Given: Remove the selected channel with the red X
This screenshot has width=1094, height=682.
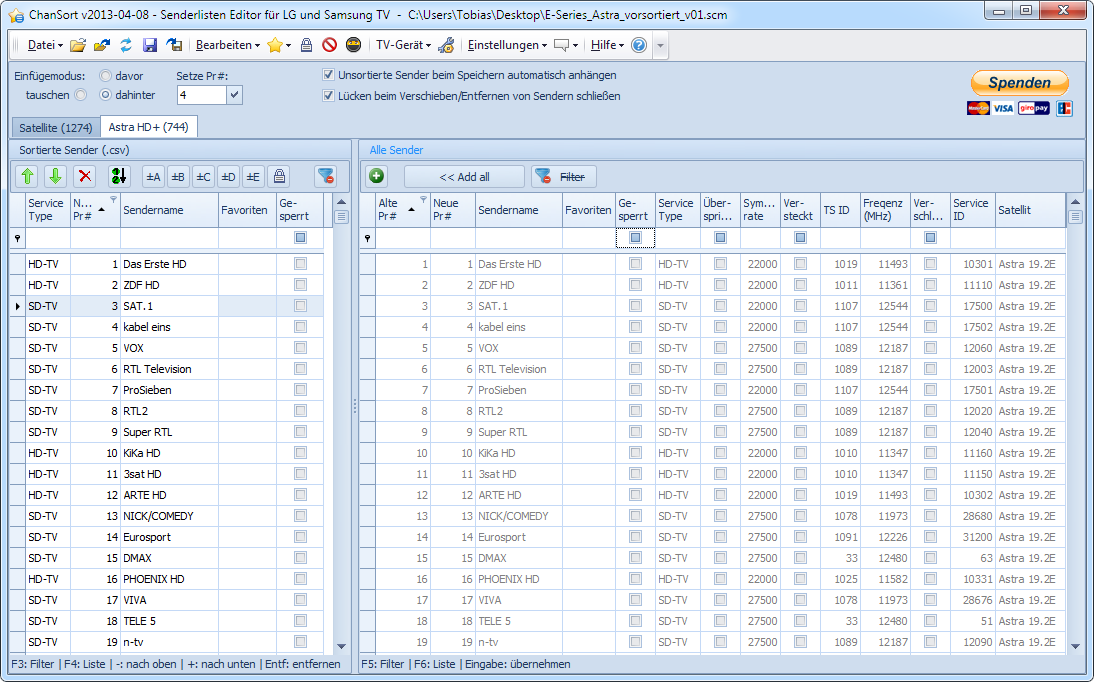Looking at the screenshot, I should click(x=84, y=177).
